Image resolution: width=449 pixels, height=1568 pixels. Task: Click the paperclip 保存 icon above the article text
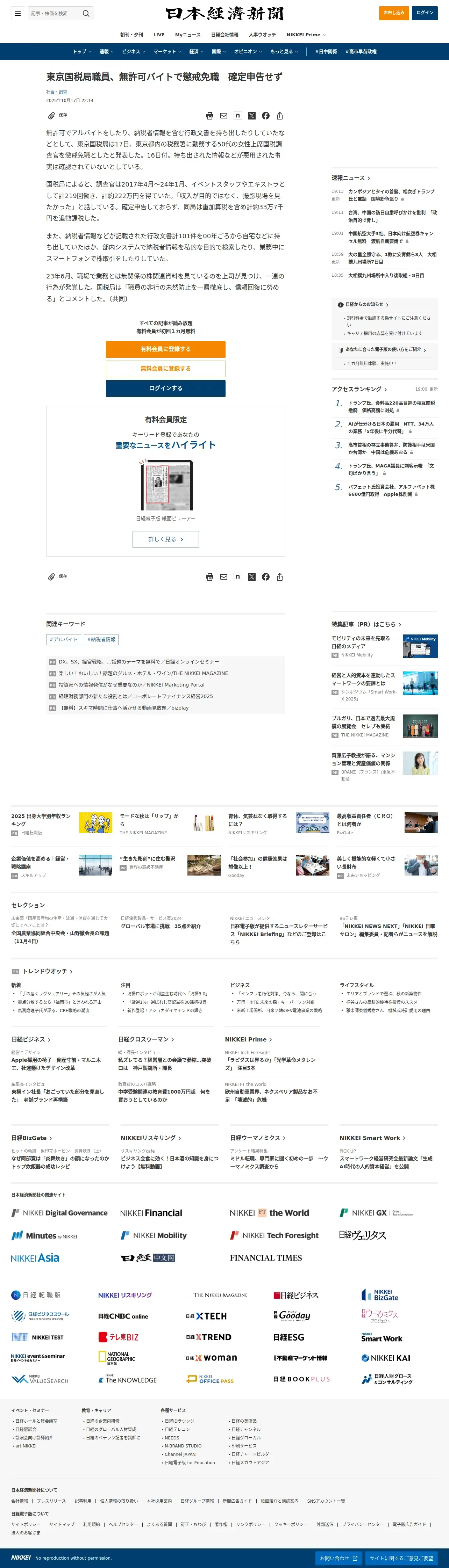tap(52, 116)
